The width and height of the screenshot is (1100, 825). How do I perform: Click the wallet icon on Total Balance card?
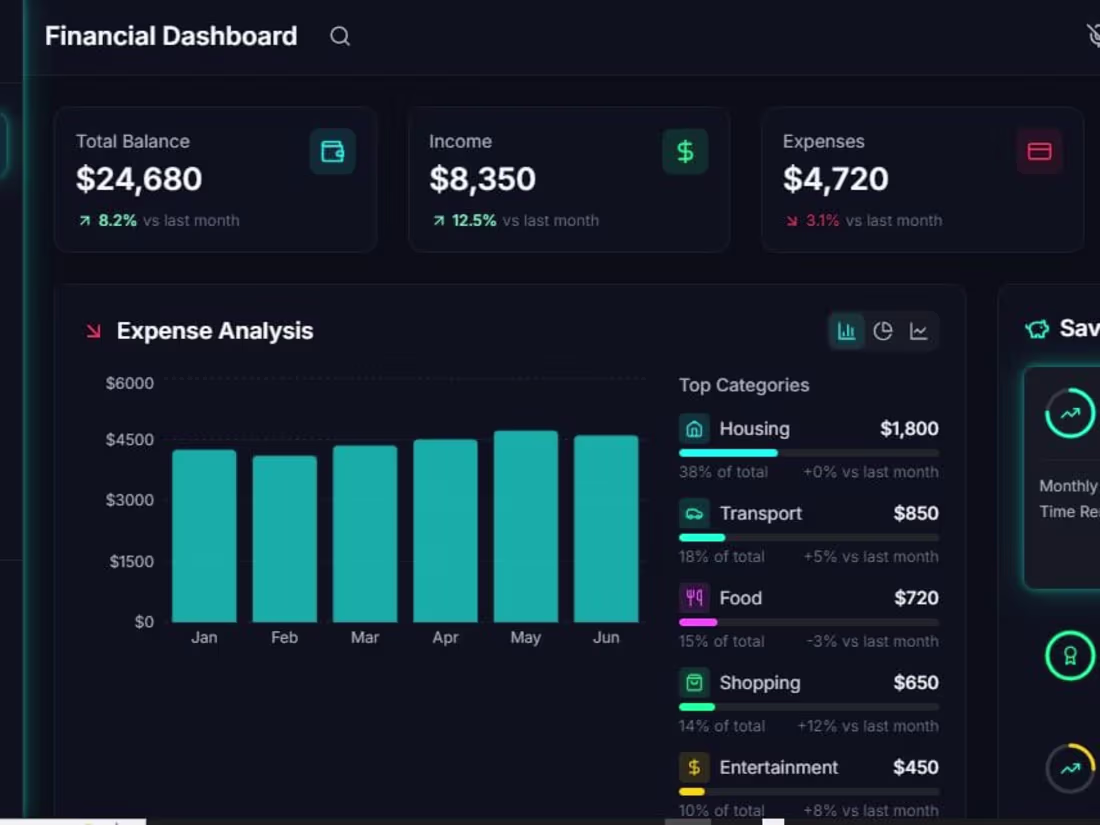click(x=330, y=151)
